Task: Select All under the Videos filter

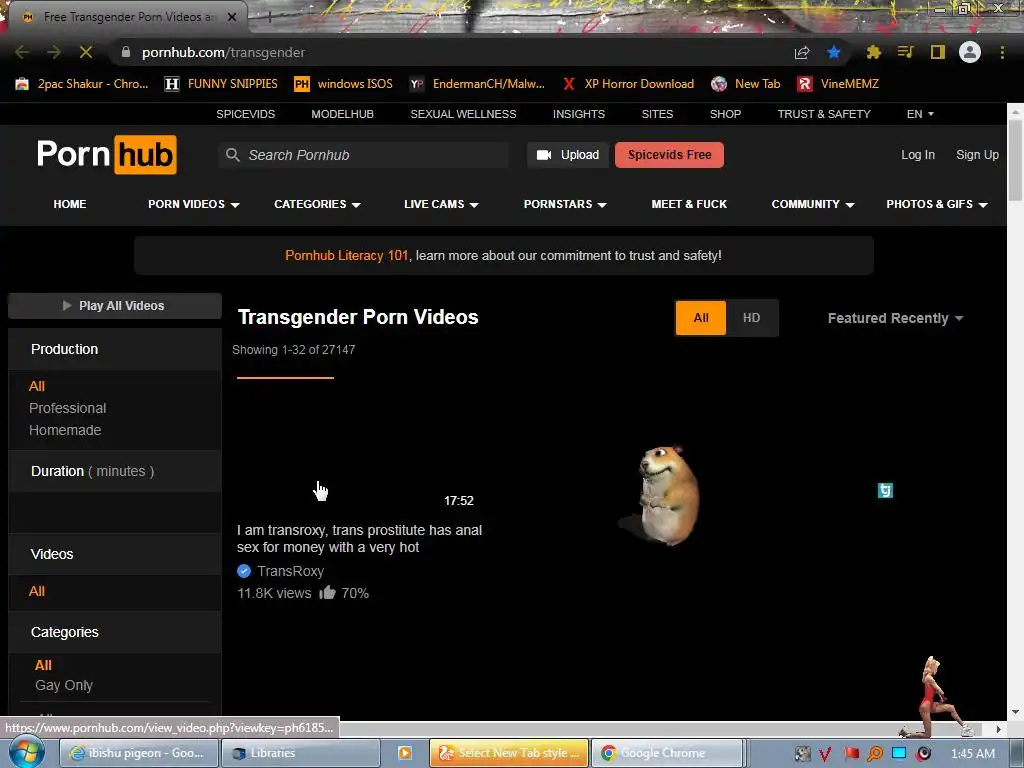Action: click(x=37, y=591)
